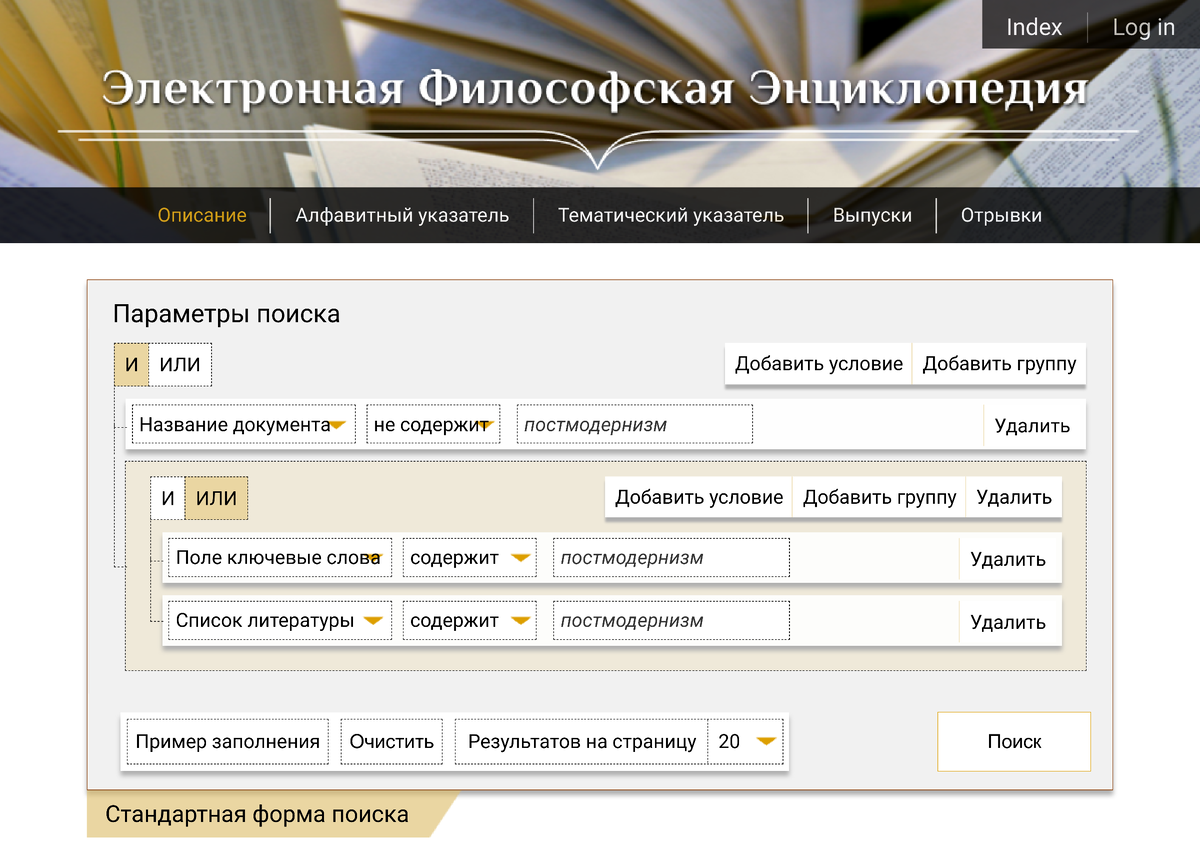Delete the Поле ключевые слова condition

tap(1008, 559)
